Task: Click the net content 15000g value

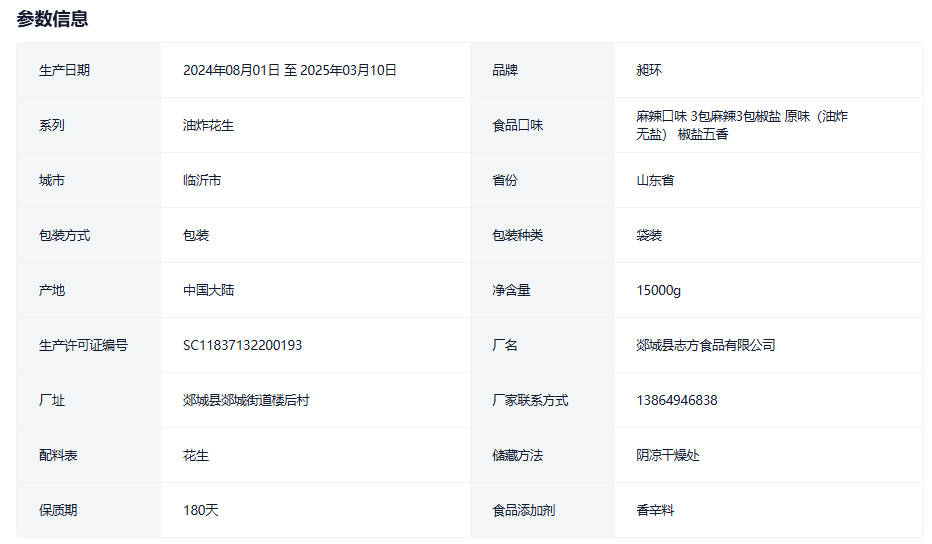Action: [x=658, y=290]
